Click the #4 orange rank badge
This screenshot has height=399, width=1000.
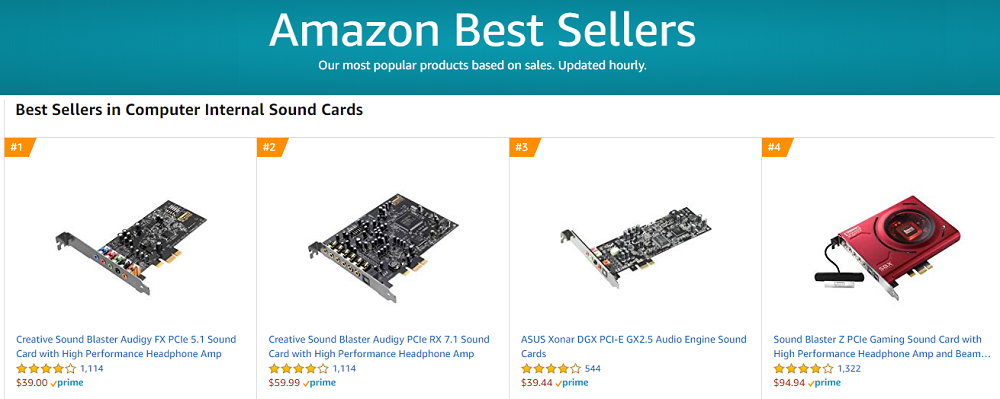tap(777, 148)
